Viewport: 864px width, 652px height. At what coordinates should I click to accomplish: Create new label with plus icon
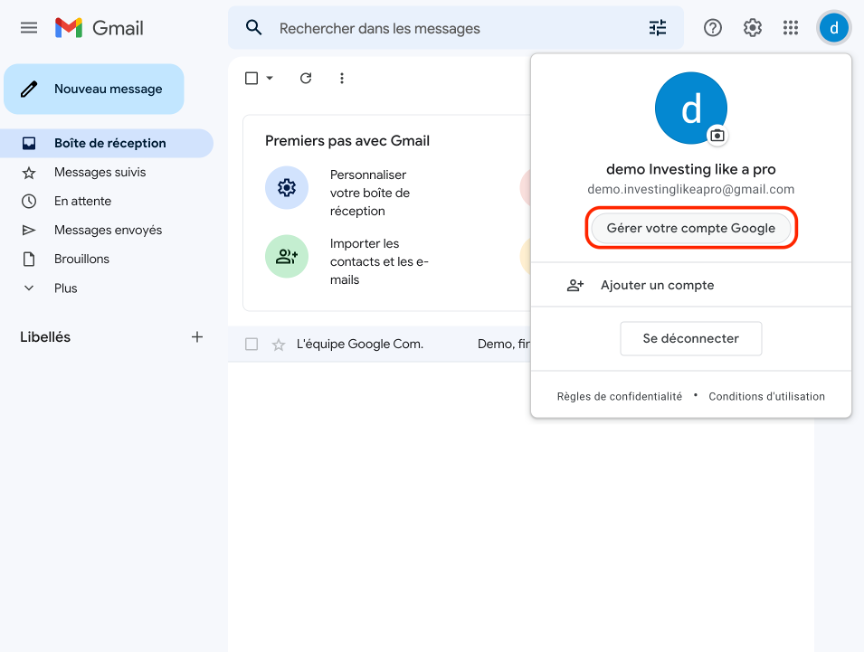tap(197, 337)
